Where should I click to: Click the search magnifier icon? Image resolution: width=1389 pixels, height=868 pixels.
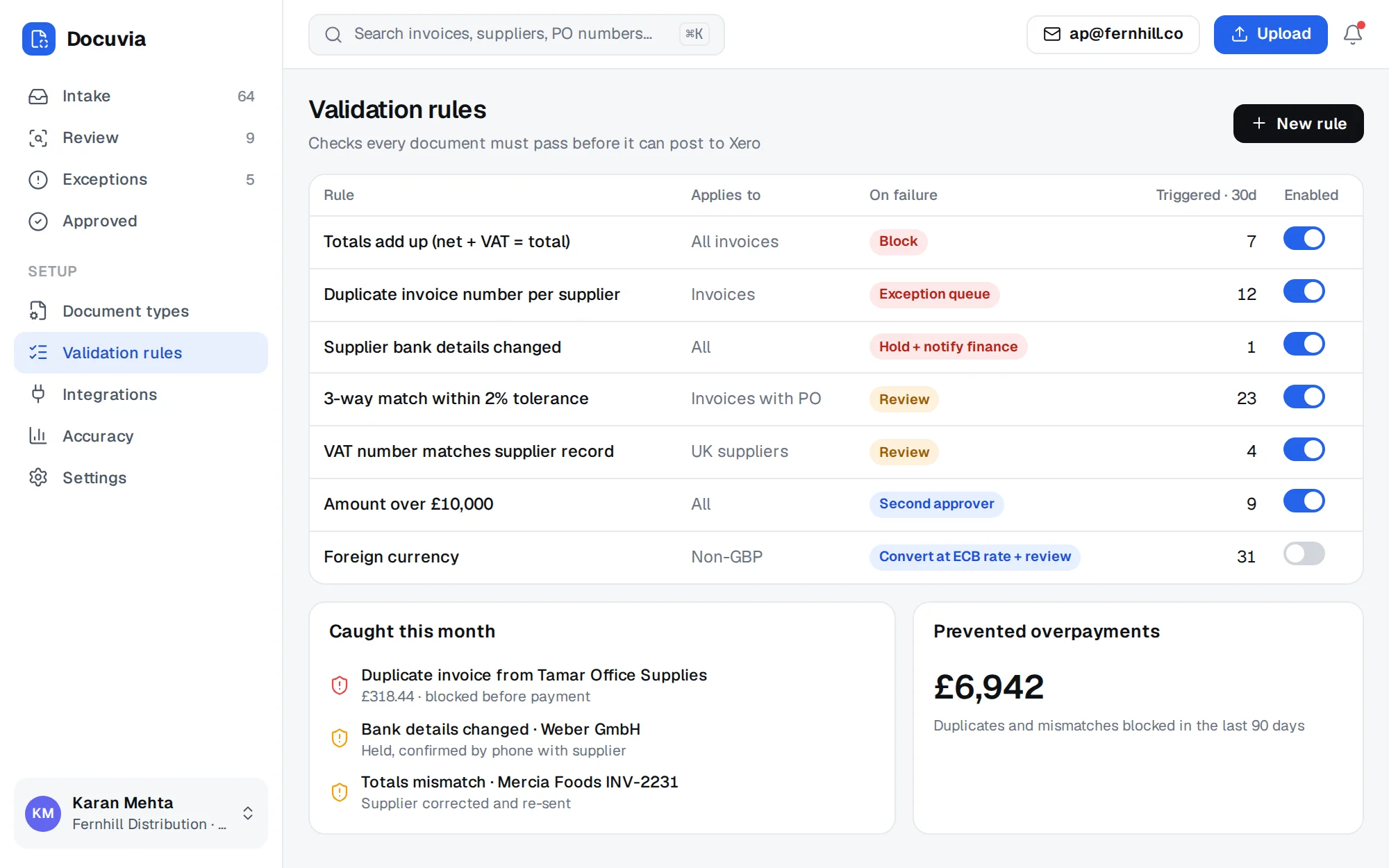(333, 35)
